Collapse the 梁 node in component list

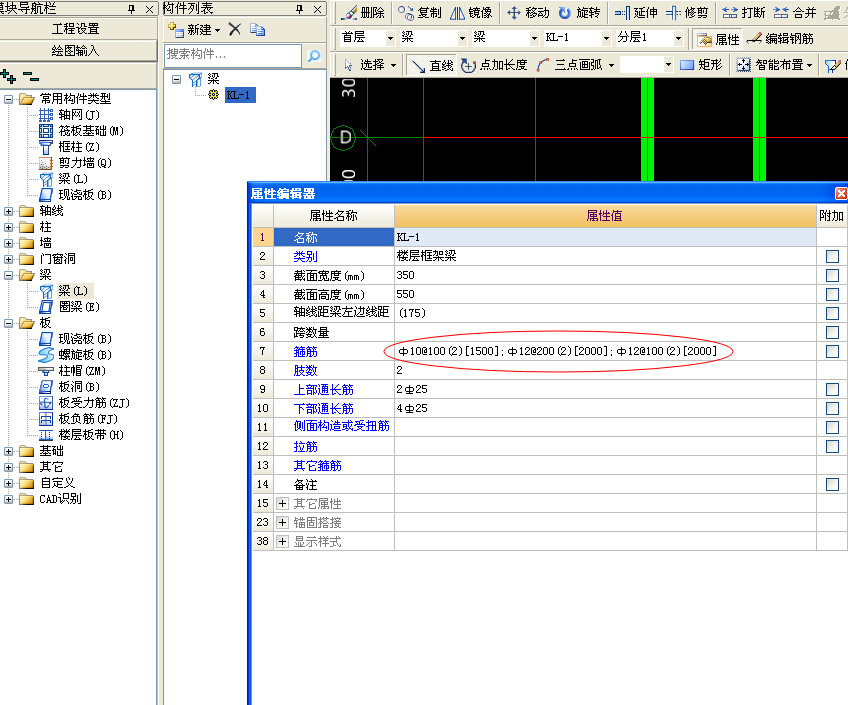(x=176, y=79)
